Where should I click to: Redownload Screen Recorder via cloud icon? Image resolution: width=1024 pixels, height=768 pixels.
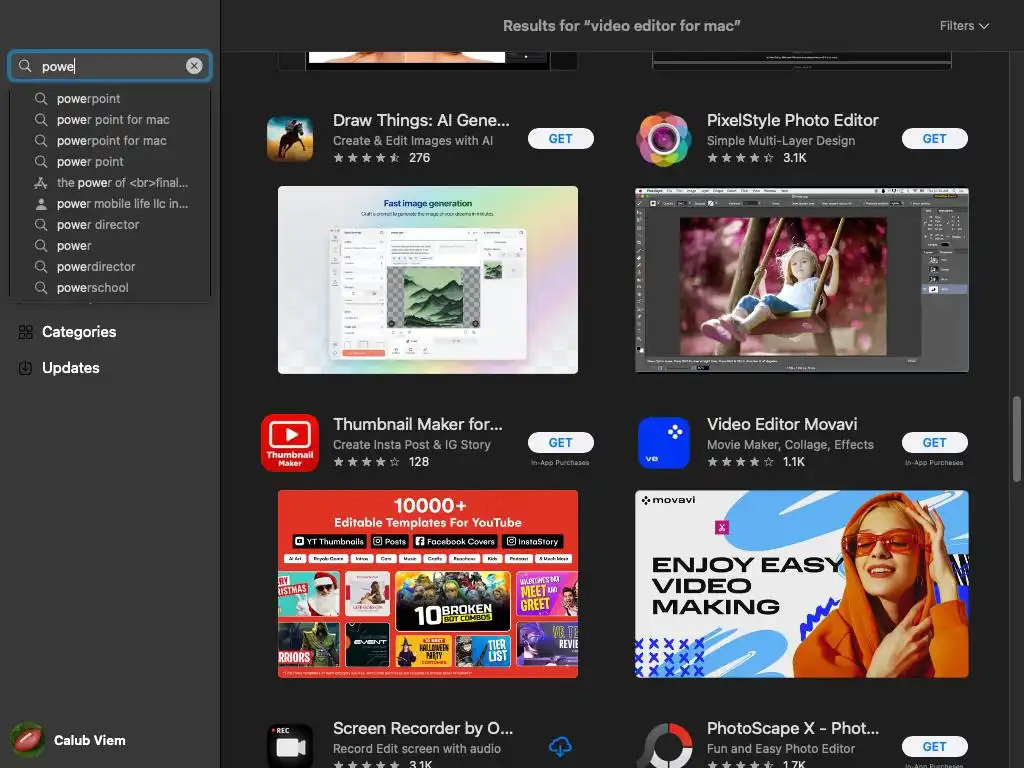click(x=560, y=746)
